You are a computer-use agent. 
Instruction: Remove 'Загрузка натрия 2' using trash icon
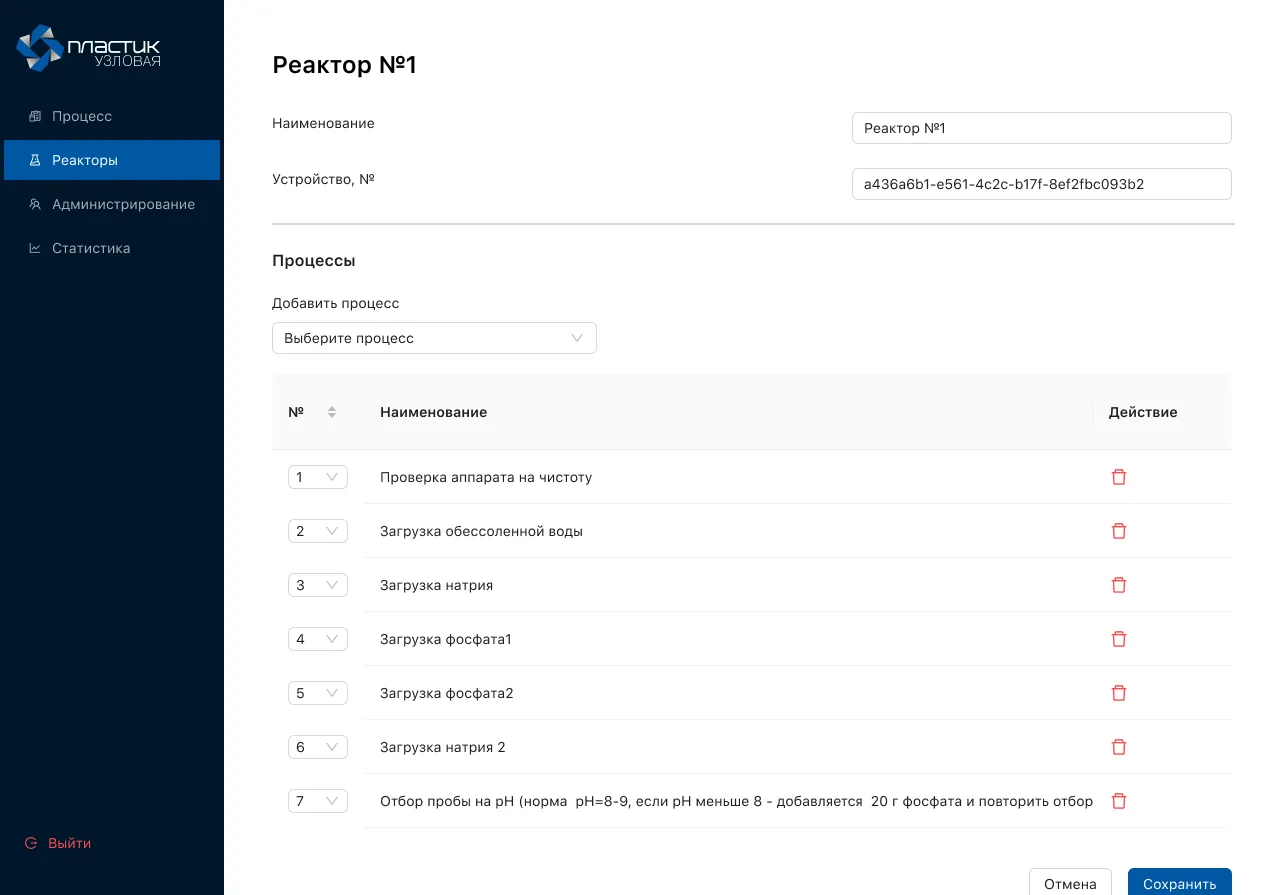(1119, 747)
